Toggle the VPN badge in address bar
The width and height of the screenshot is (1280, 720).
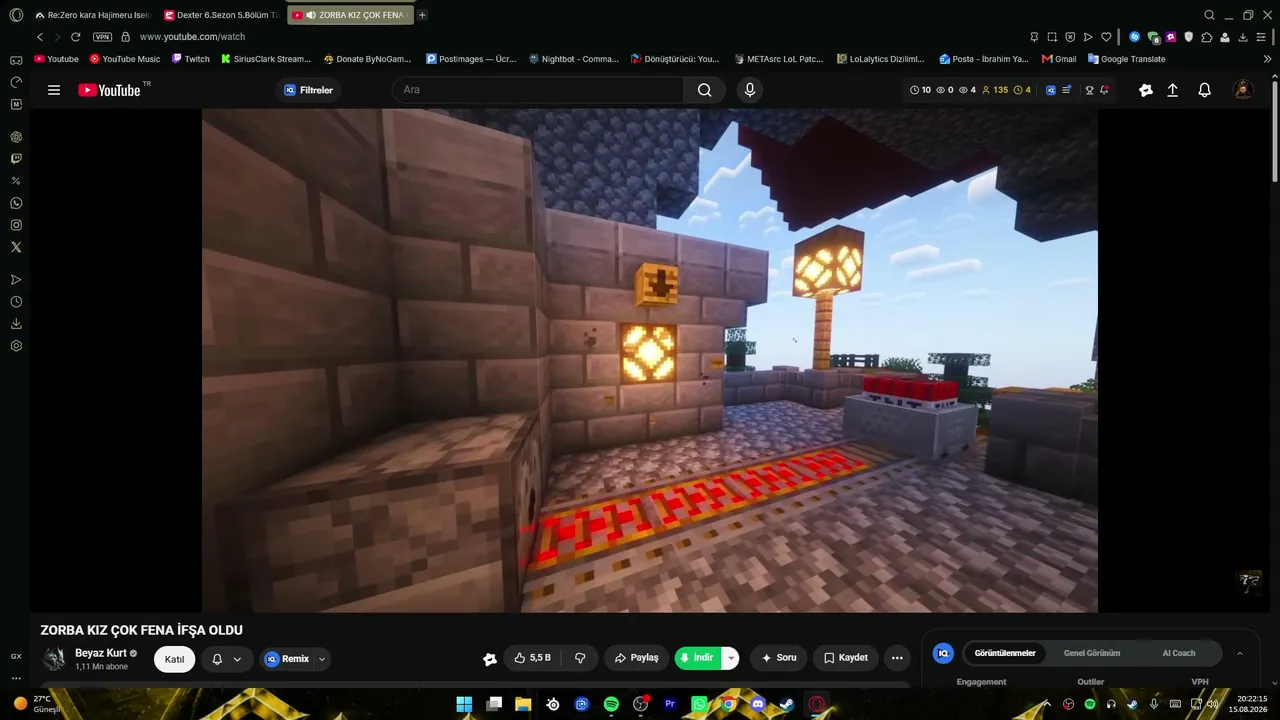(x=102, y=37)
